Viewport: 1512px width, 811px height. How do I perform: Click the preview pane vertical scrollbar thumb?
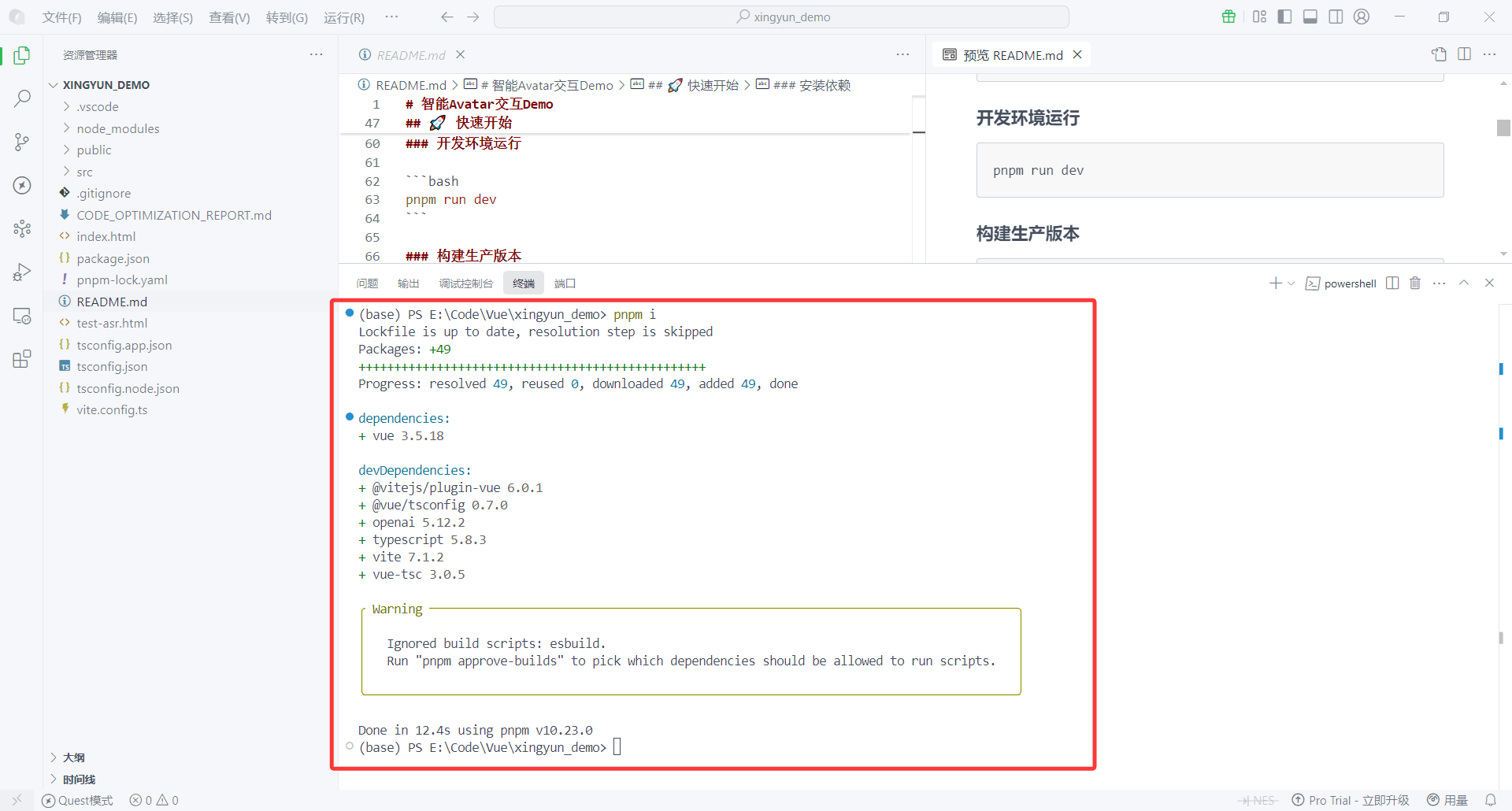(x=1503, y=128)
